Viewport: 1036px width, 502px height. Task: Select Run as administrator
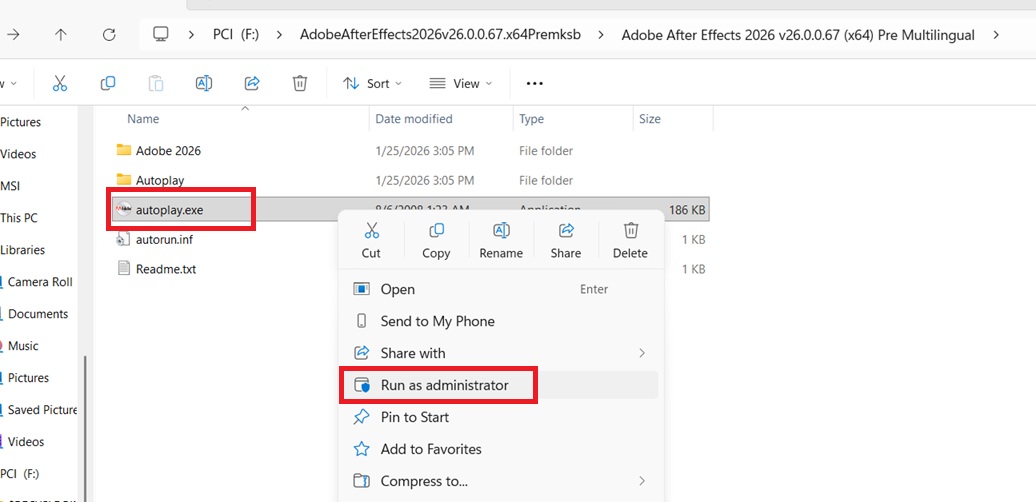(x=500, y=385)
